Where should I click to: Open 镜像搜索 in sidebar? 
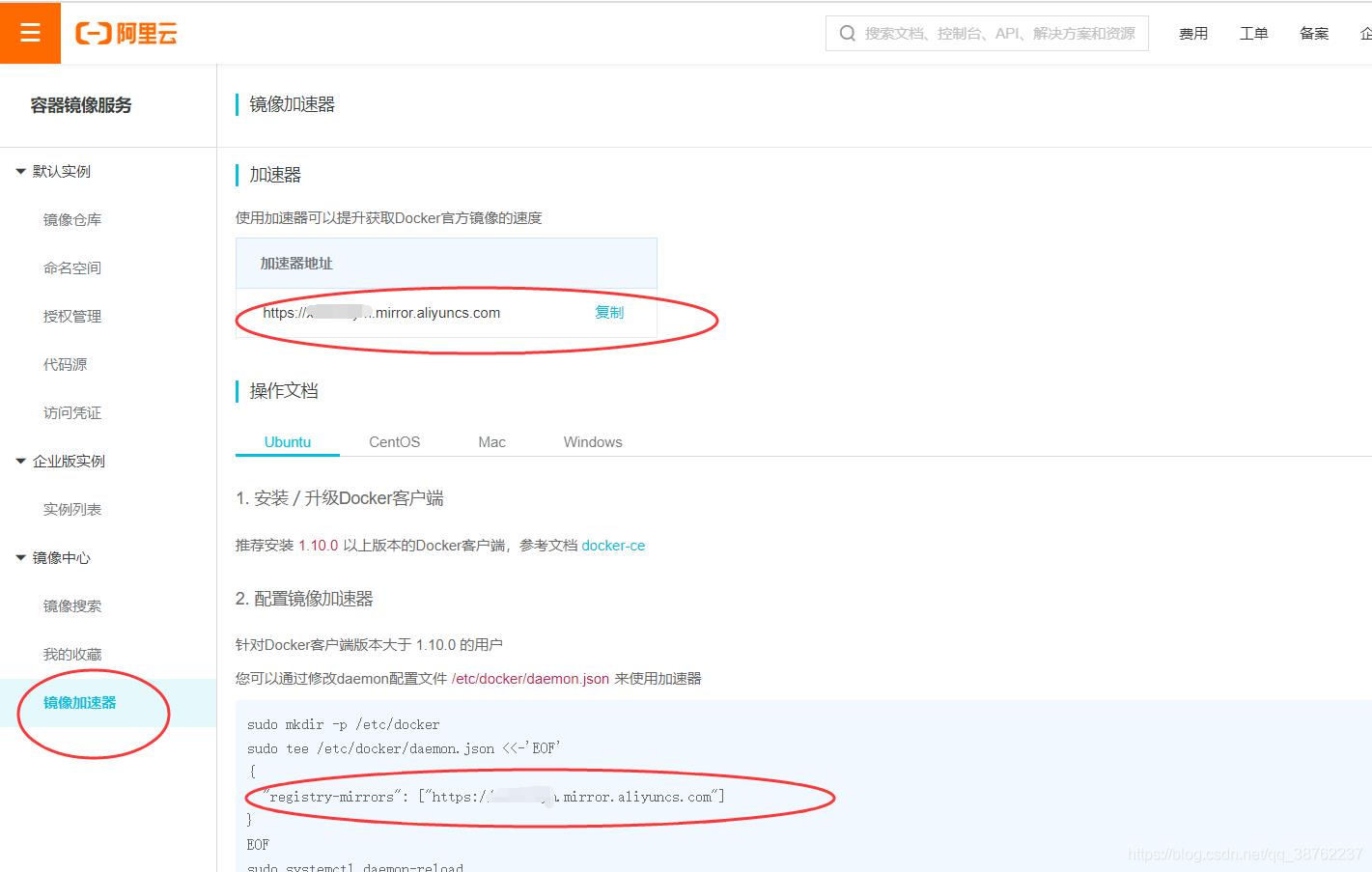pos(72,605)
